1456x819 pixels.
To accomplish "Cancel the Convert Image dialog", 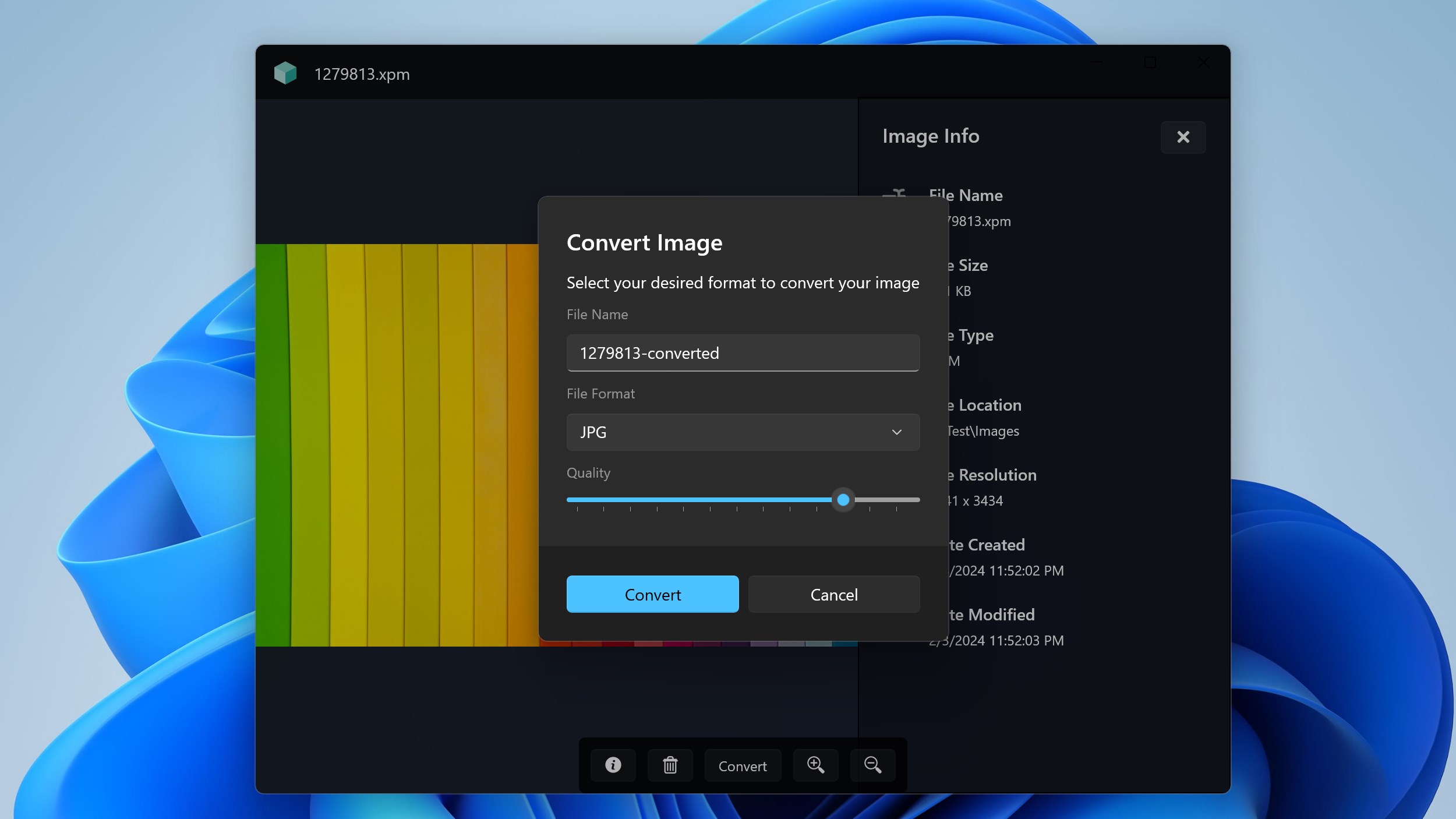I will click(834, 594).
